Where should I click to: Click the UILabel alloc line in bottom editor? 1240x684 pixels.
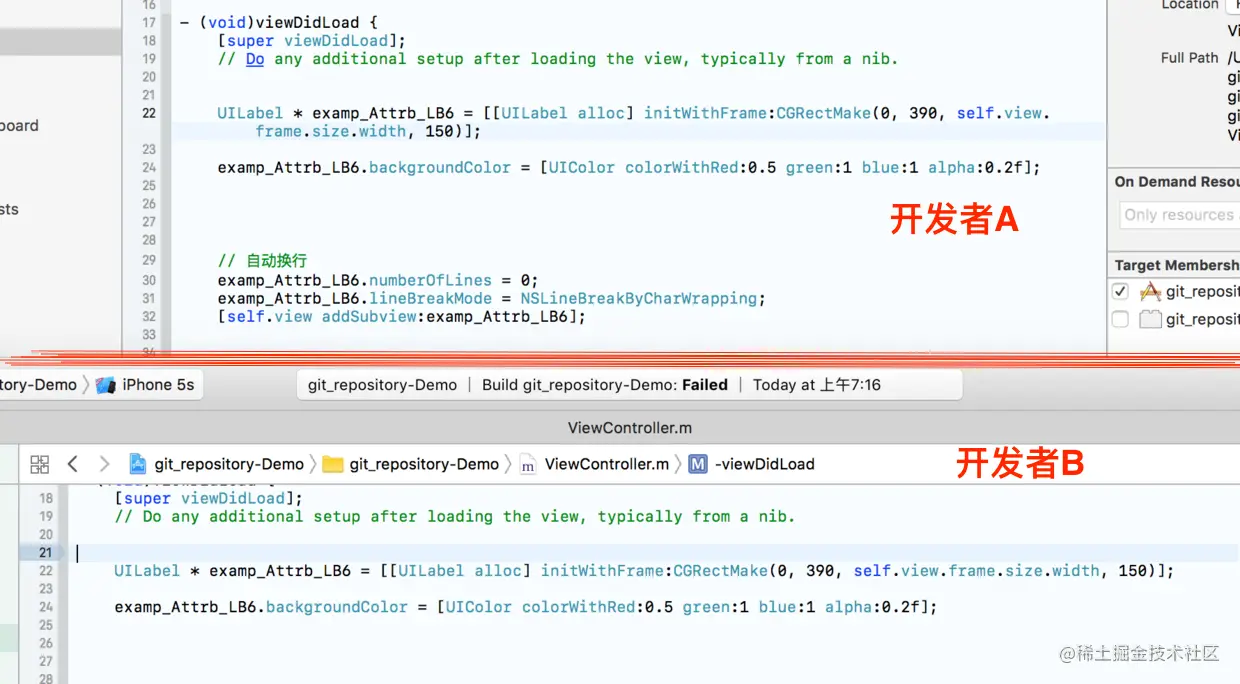pos(644,571)
